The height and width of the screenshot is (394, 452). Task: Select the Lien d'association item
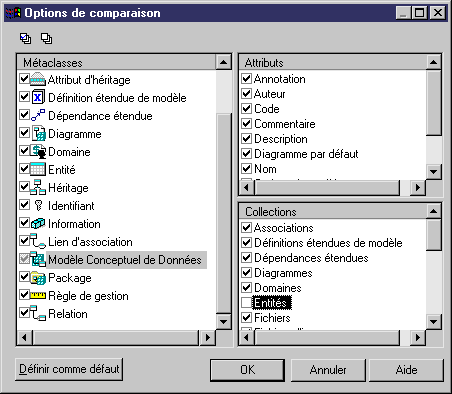point(90,242)
